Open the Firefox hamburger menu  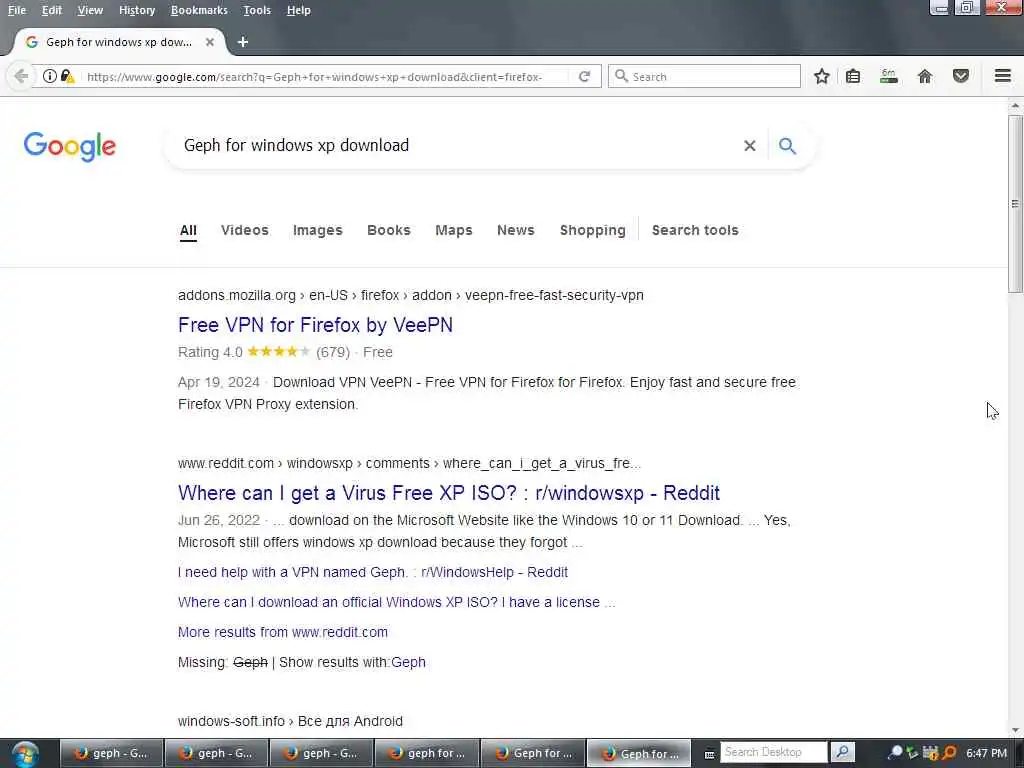pos(1002,76)
